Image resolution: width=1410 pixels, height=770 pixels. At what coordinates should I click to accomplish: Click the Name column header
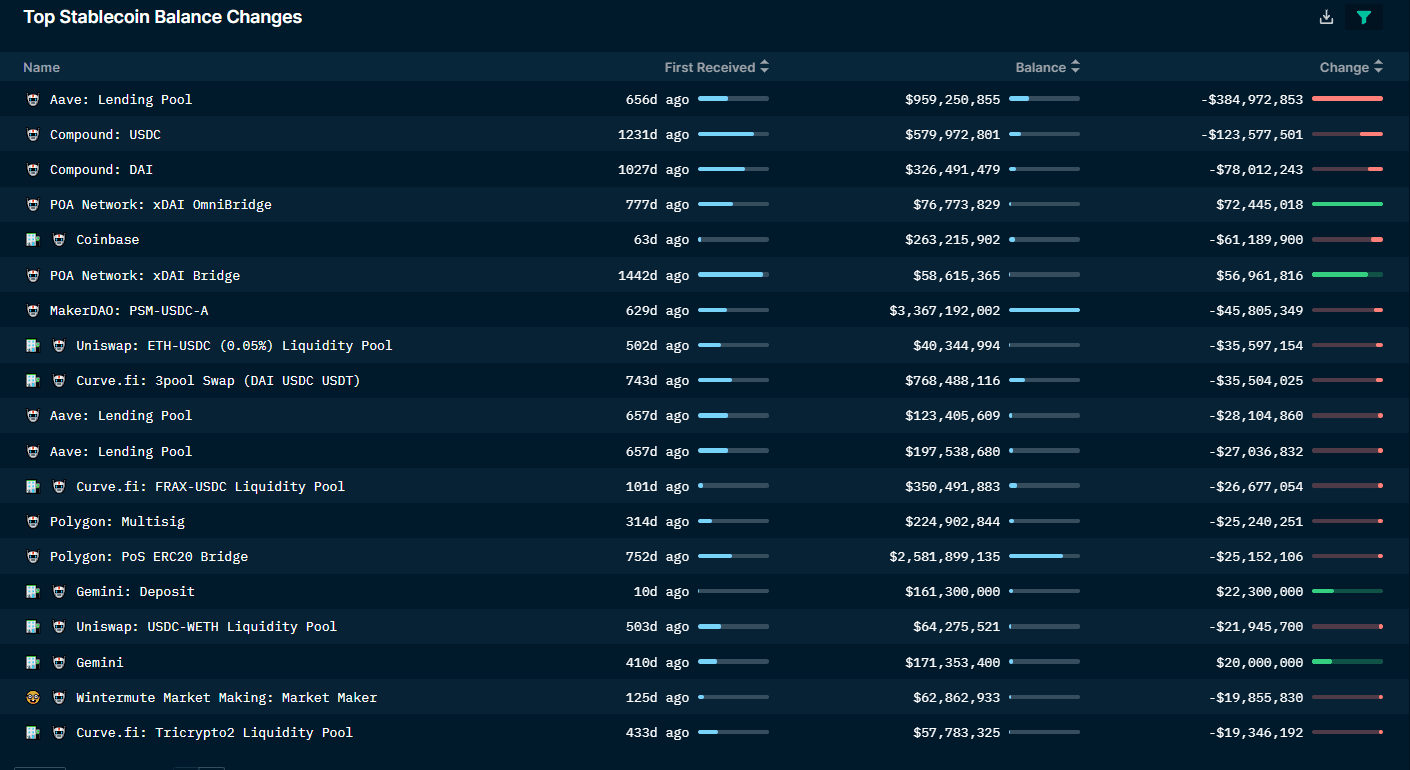pyautogui.click(x=41, y=67)
